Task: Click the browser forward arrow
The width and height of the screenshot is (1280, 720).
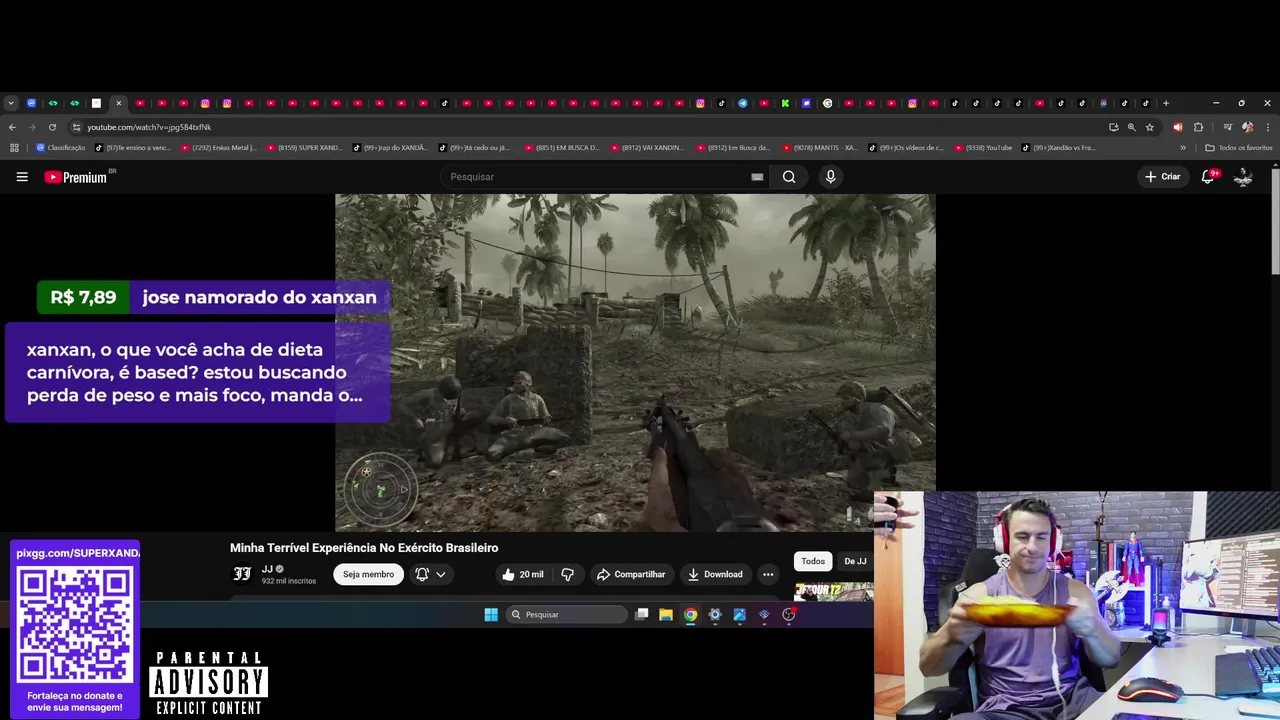Action: [x=32, y=127]
